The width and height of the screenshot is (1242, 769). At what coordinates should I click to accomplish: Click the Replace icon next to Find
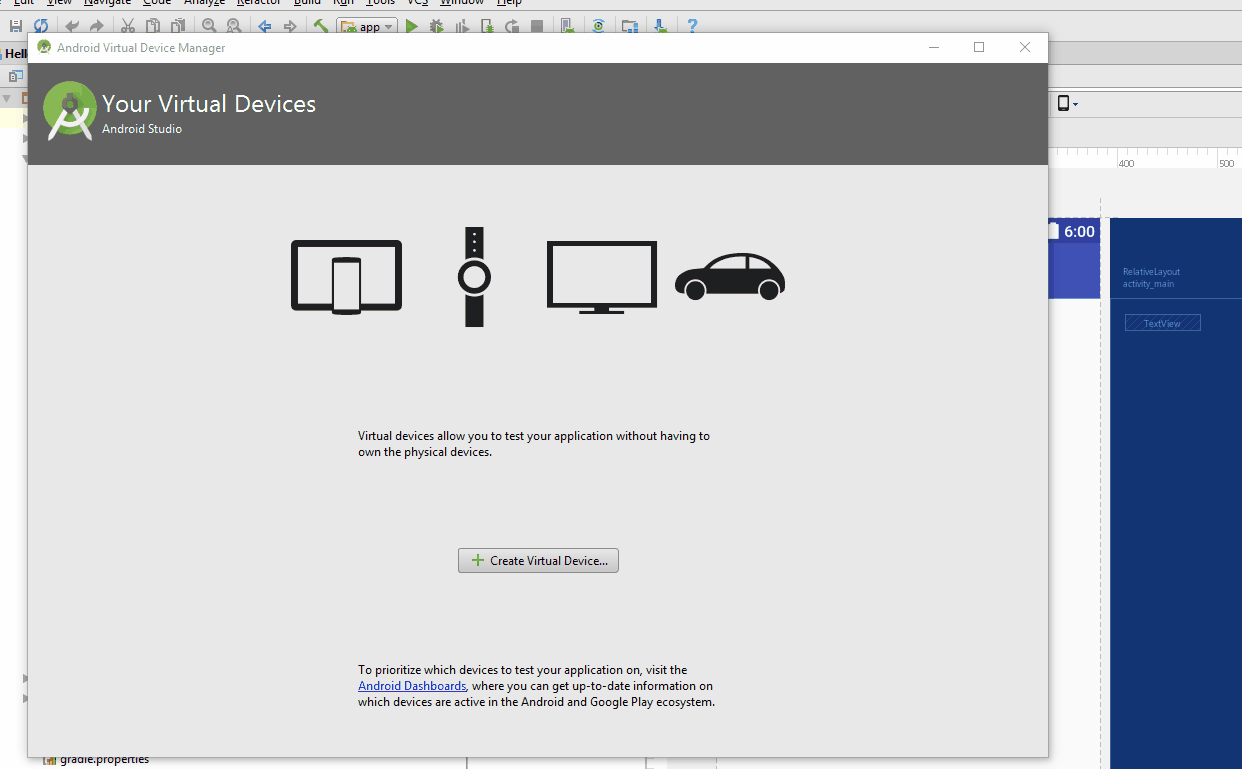[233, 26]
